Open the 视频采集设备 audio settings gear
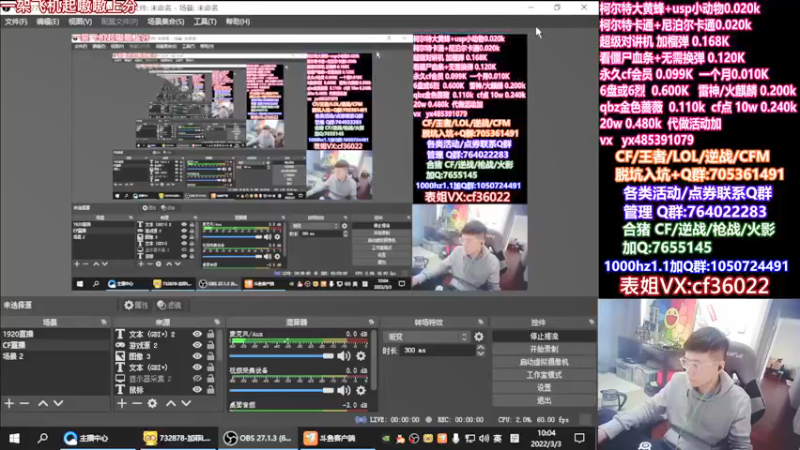 coord(361,390)
